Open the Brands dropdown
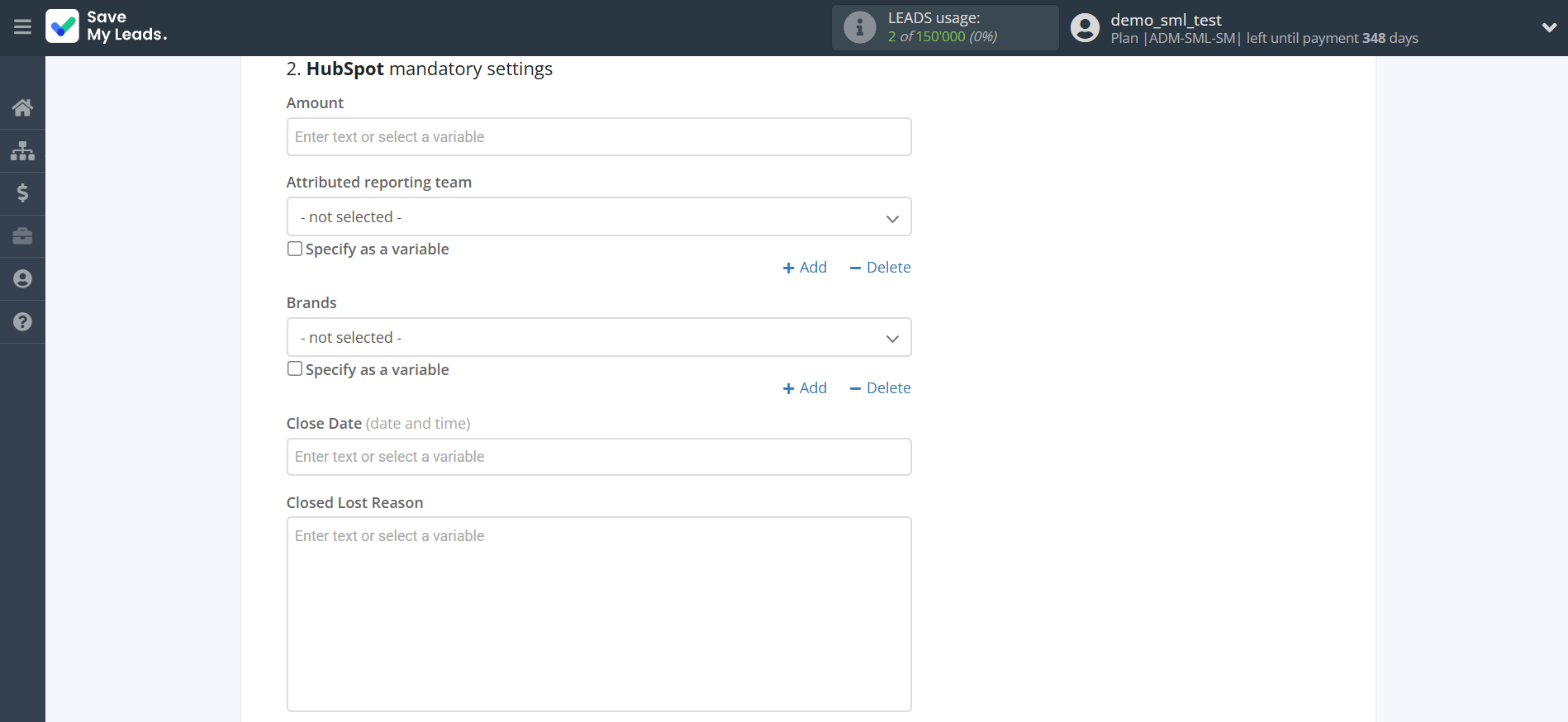This screenshot has height=722, width=1568. tap(598, 338)
